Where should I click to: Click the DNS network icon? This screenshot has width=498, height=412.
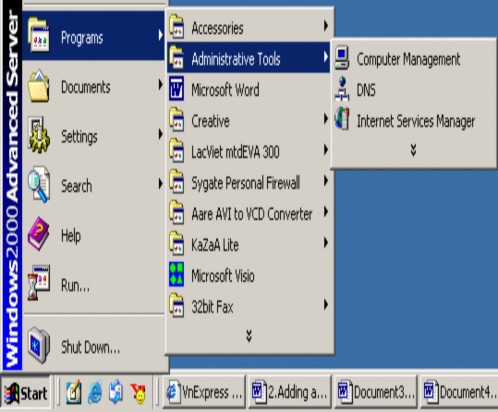[342, 88]
